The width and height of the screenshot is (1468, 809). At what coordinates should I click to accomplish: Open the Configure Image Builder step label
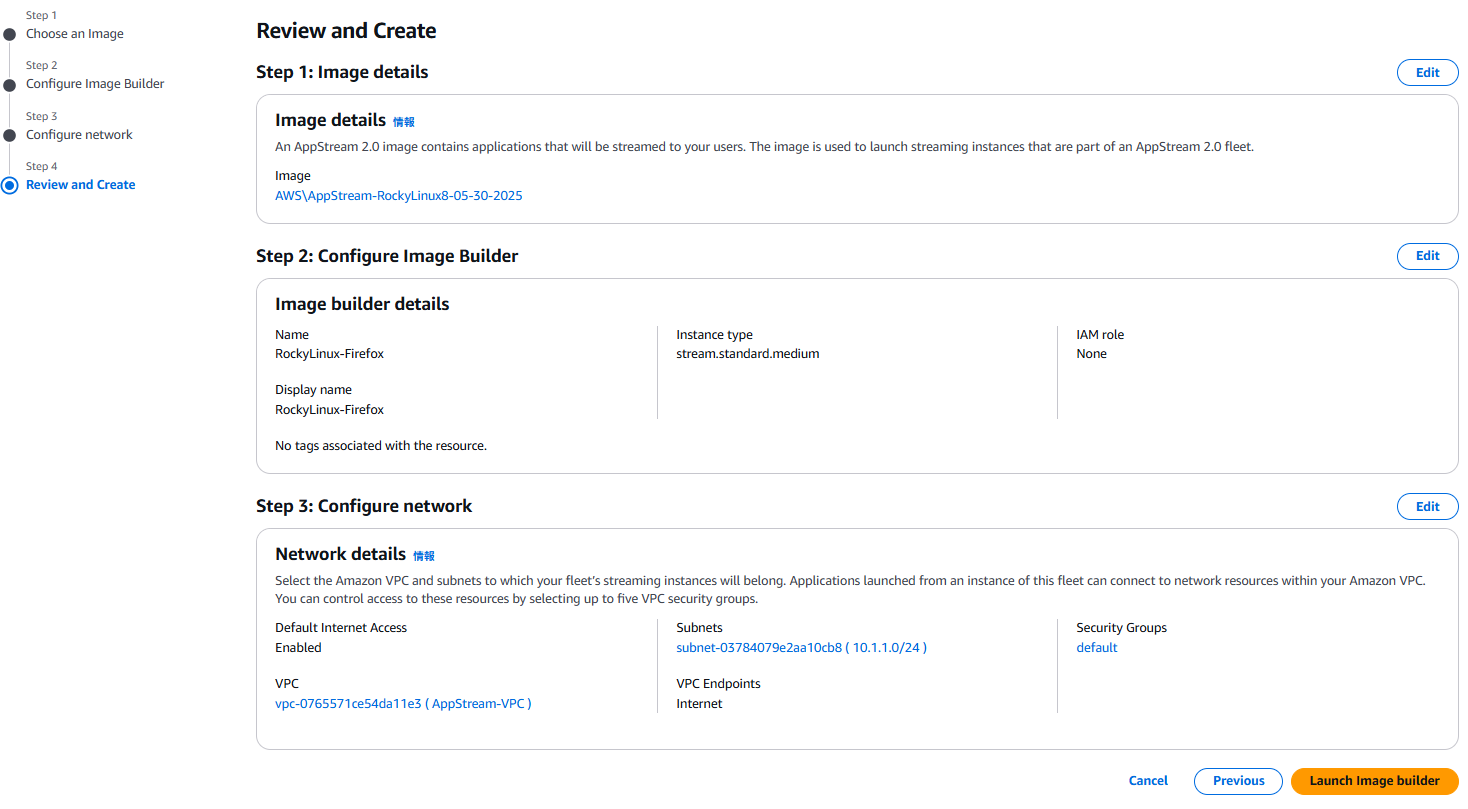tap(95, 84)
